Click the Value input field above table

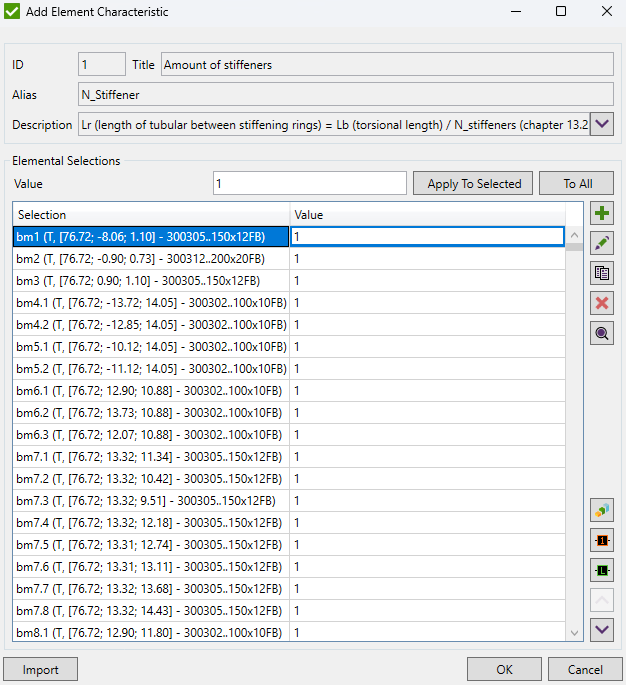[x=309, y=184]
